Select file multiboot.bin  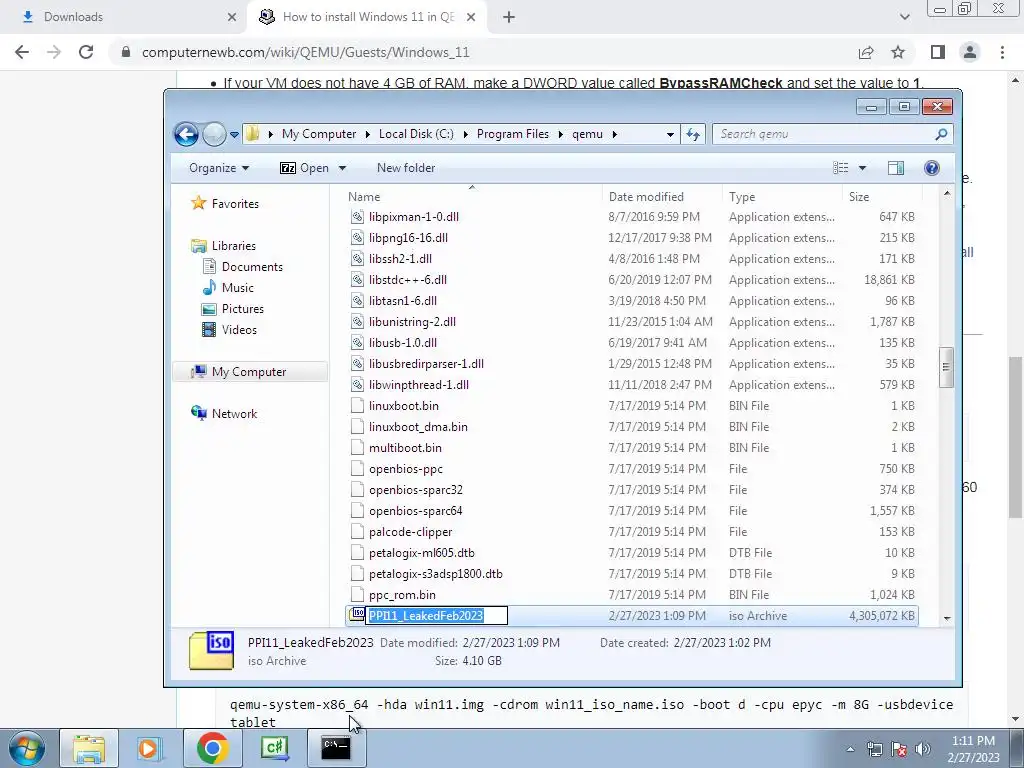click(x=405, y=447)
